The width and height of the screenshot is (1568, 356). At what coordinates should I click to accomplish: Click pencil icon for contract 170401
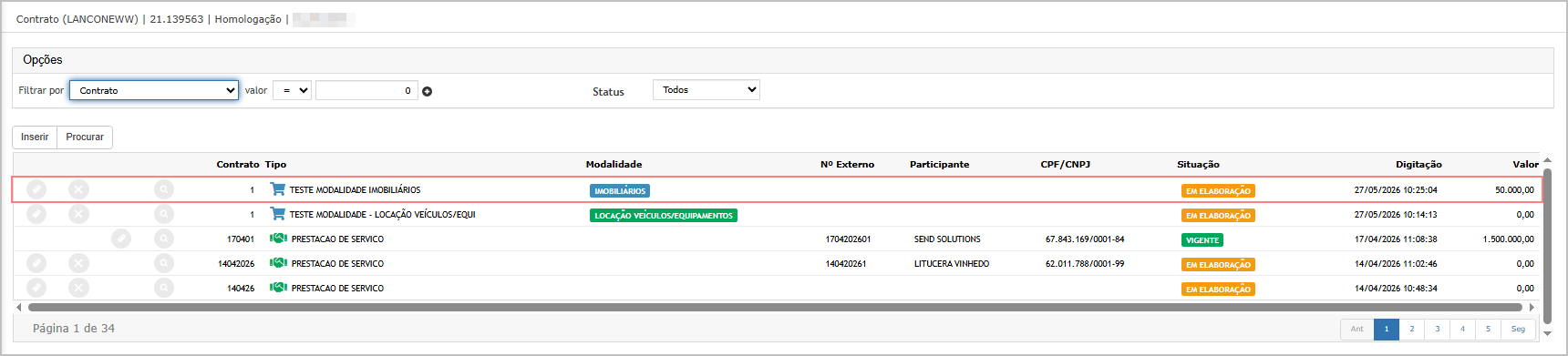[x=121, y=239]
